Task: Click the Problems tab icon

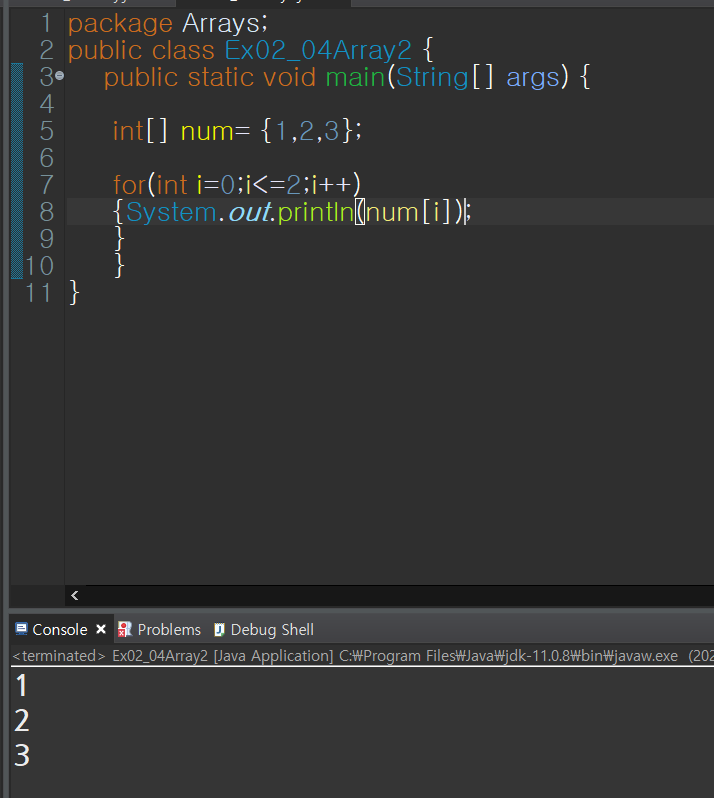Action: [x=125, y=630]
